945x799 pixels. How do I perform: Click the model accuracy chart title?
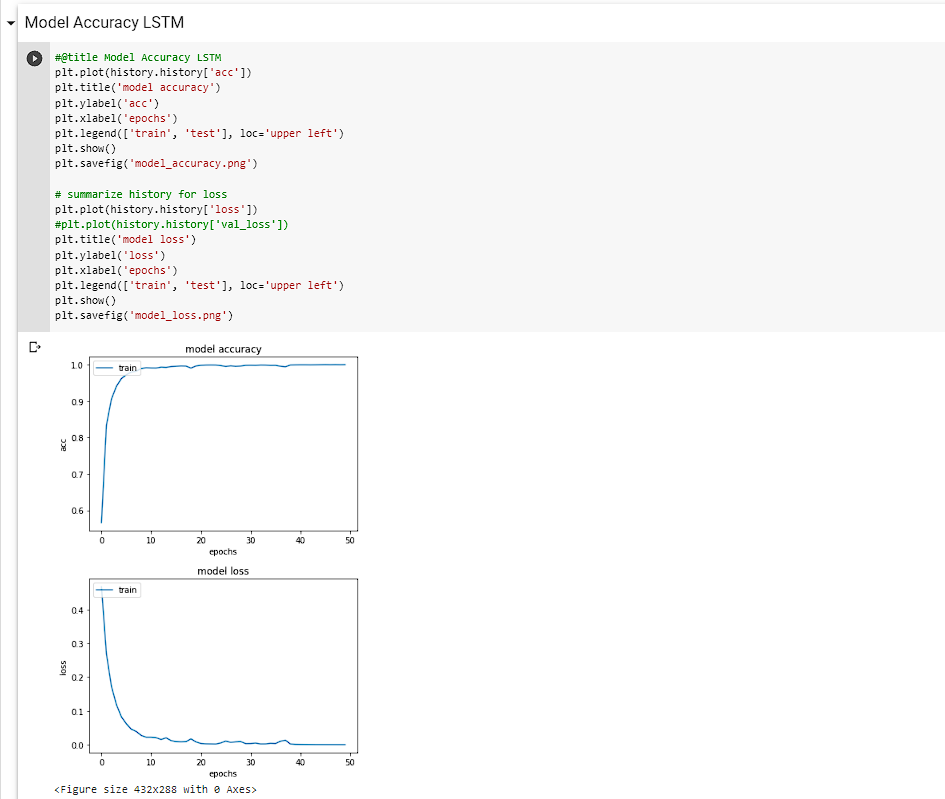pyautogui.click(x=223, y=349)
